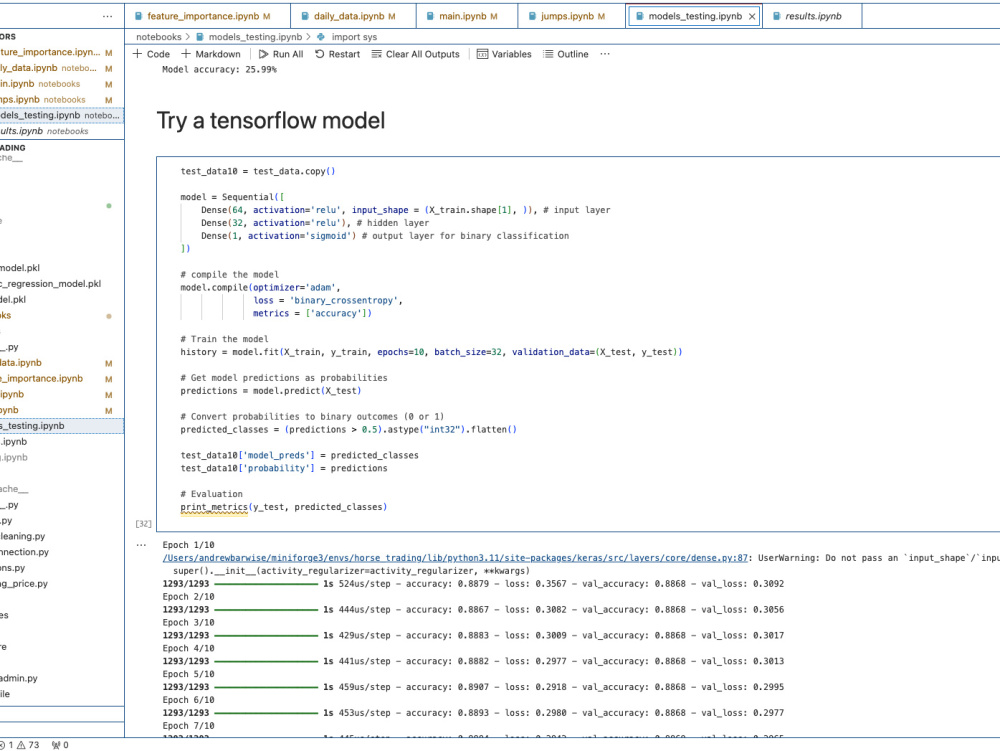Image resolution: width=1000 pixels, height=751 pixels.
Task: Open sidebar more actions ellipsis
Action: [107, 16]
